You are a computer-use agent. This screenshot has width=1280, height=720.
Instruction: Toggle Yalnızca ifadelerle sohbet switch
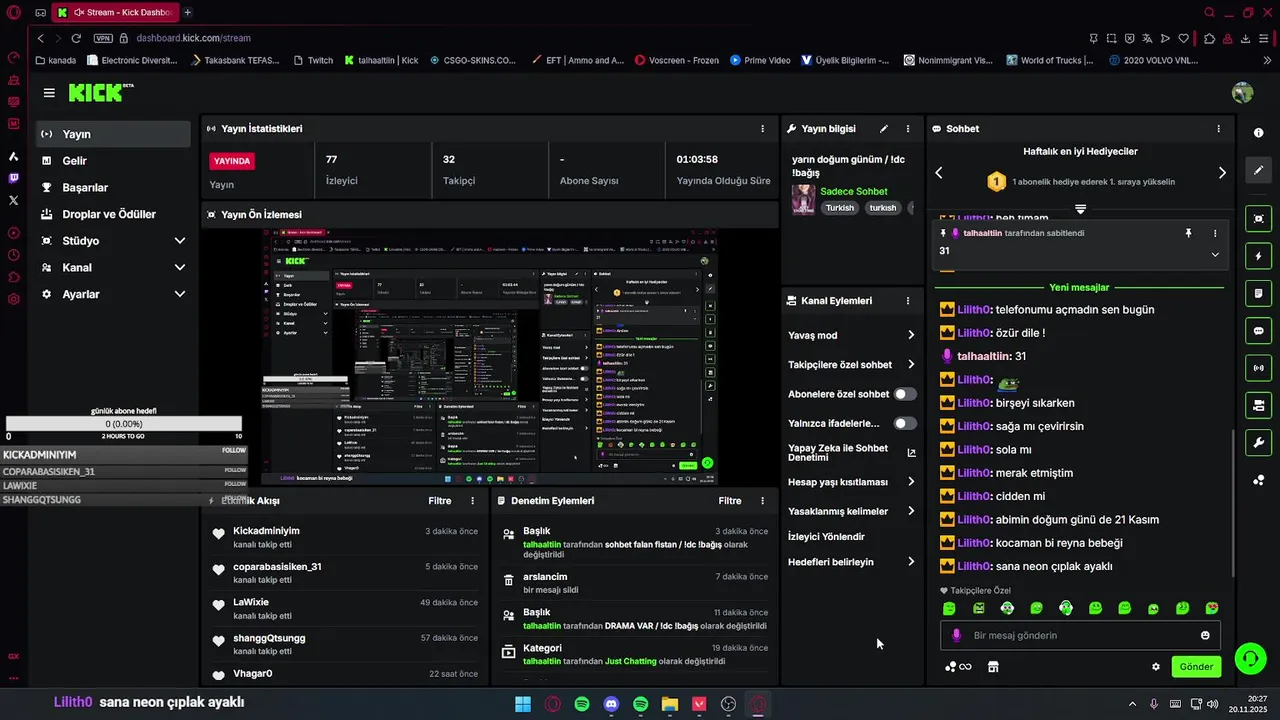905,423
